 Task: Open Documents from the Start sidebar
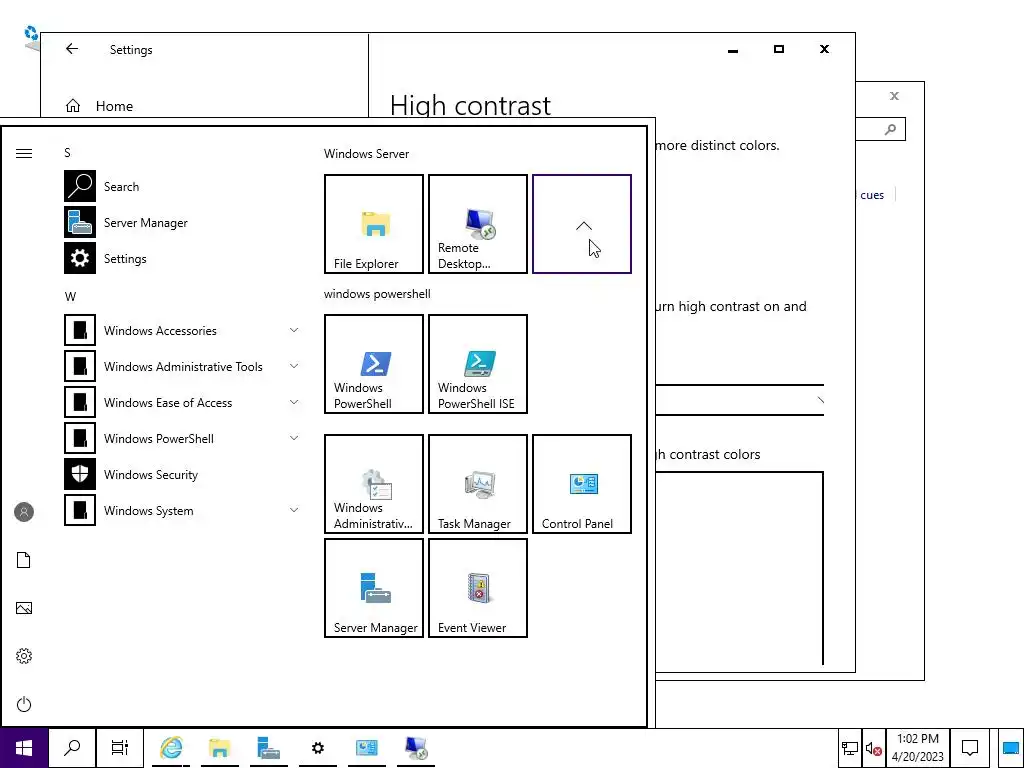pyautogui.click(x=24, y=560)
